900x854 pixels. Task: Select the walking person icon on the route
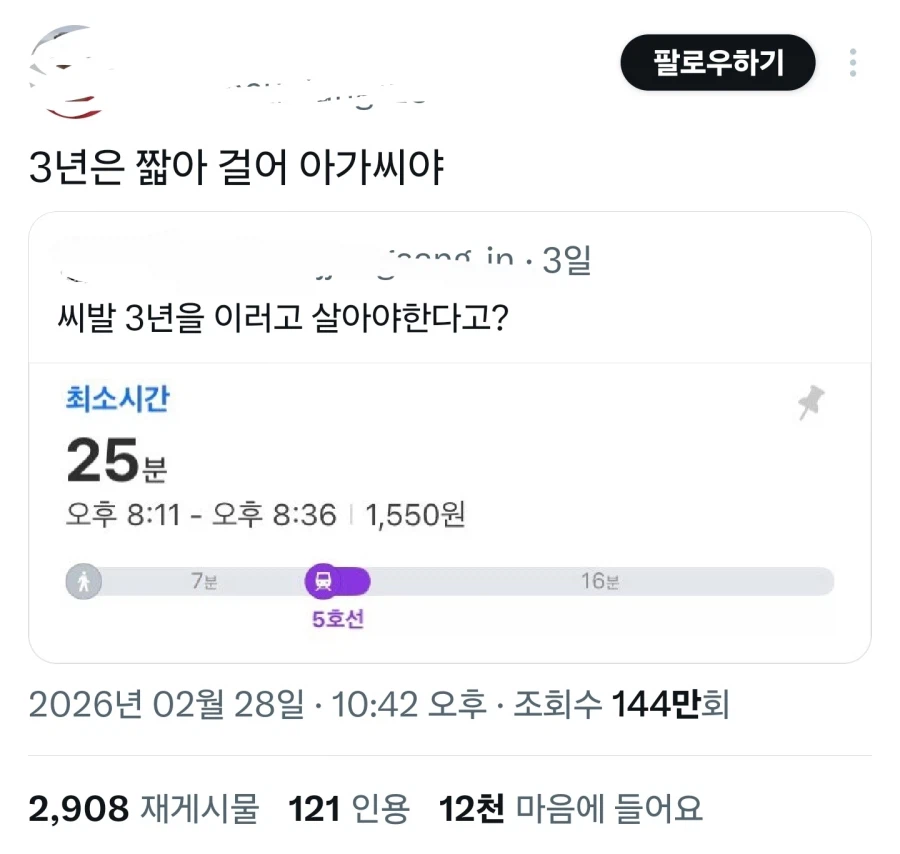[x=84, y=581]
